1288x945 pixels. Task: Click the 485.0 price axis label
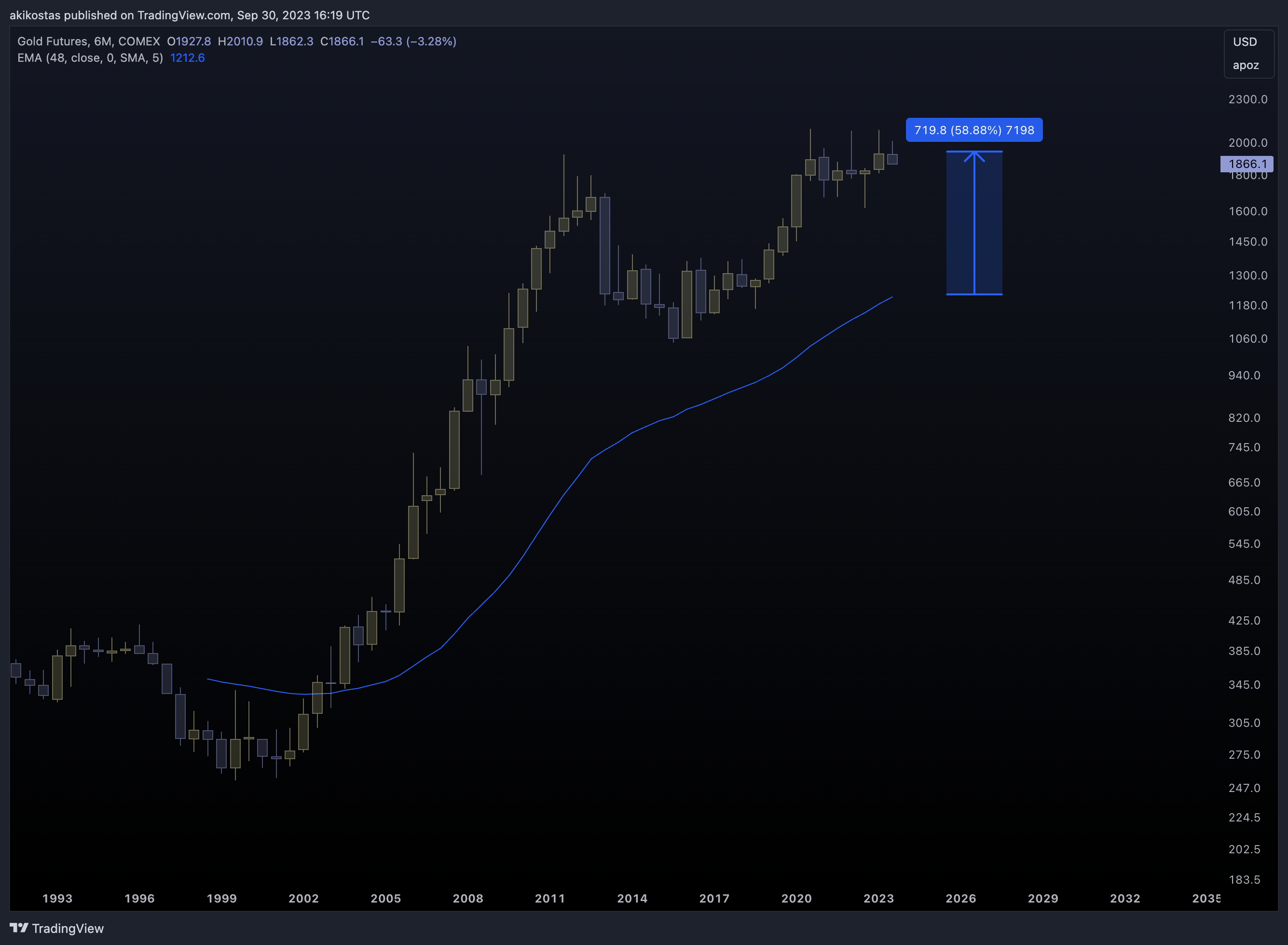1245,580
